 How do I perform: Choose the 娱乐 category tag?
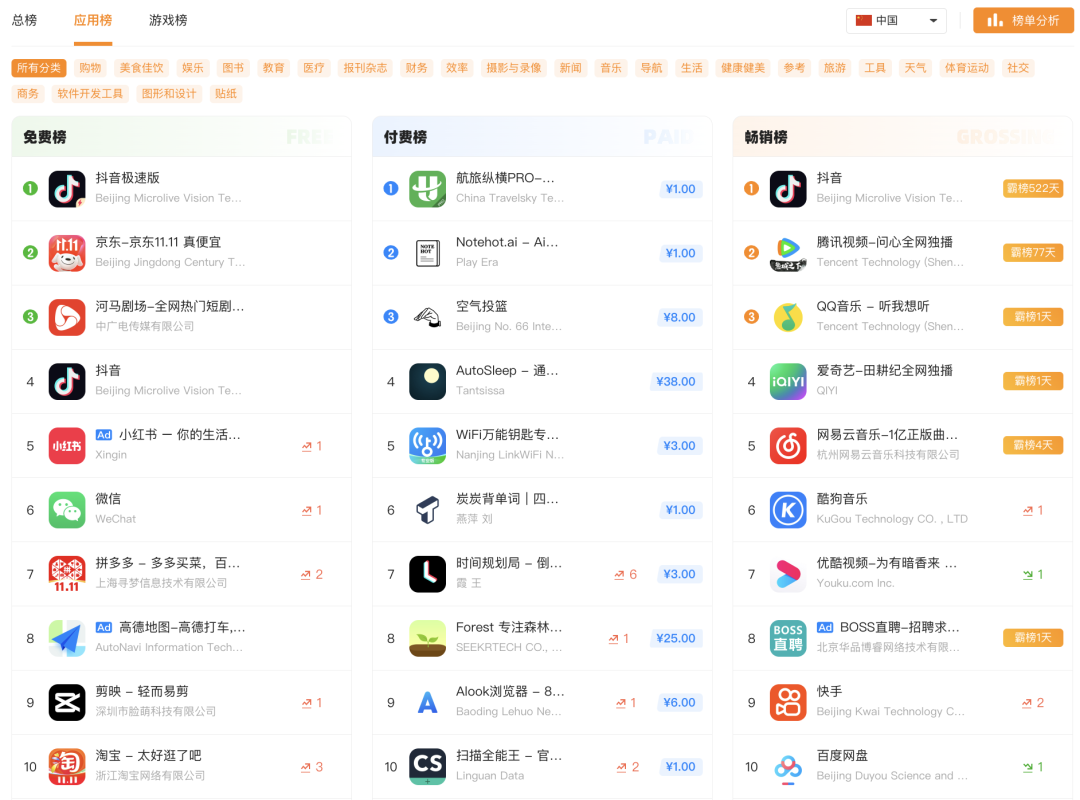click(x=193, y=68)
